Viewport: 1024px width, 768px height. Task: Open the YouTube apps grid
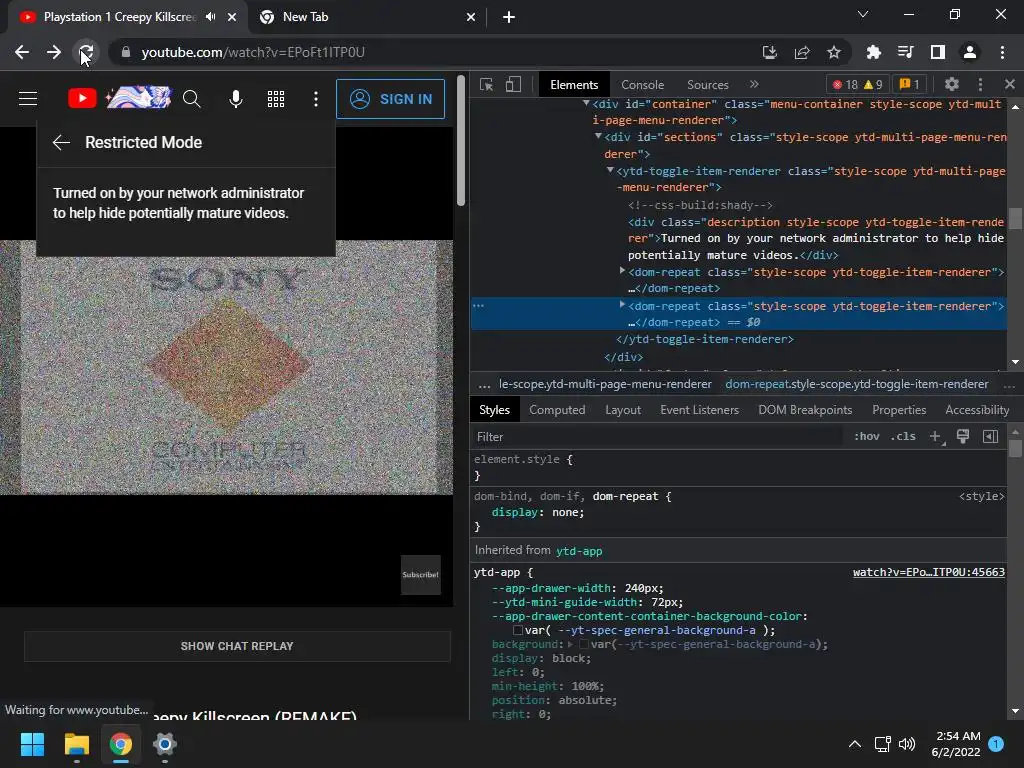[x=276, y=99]
